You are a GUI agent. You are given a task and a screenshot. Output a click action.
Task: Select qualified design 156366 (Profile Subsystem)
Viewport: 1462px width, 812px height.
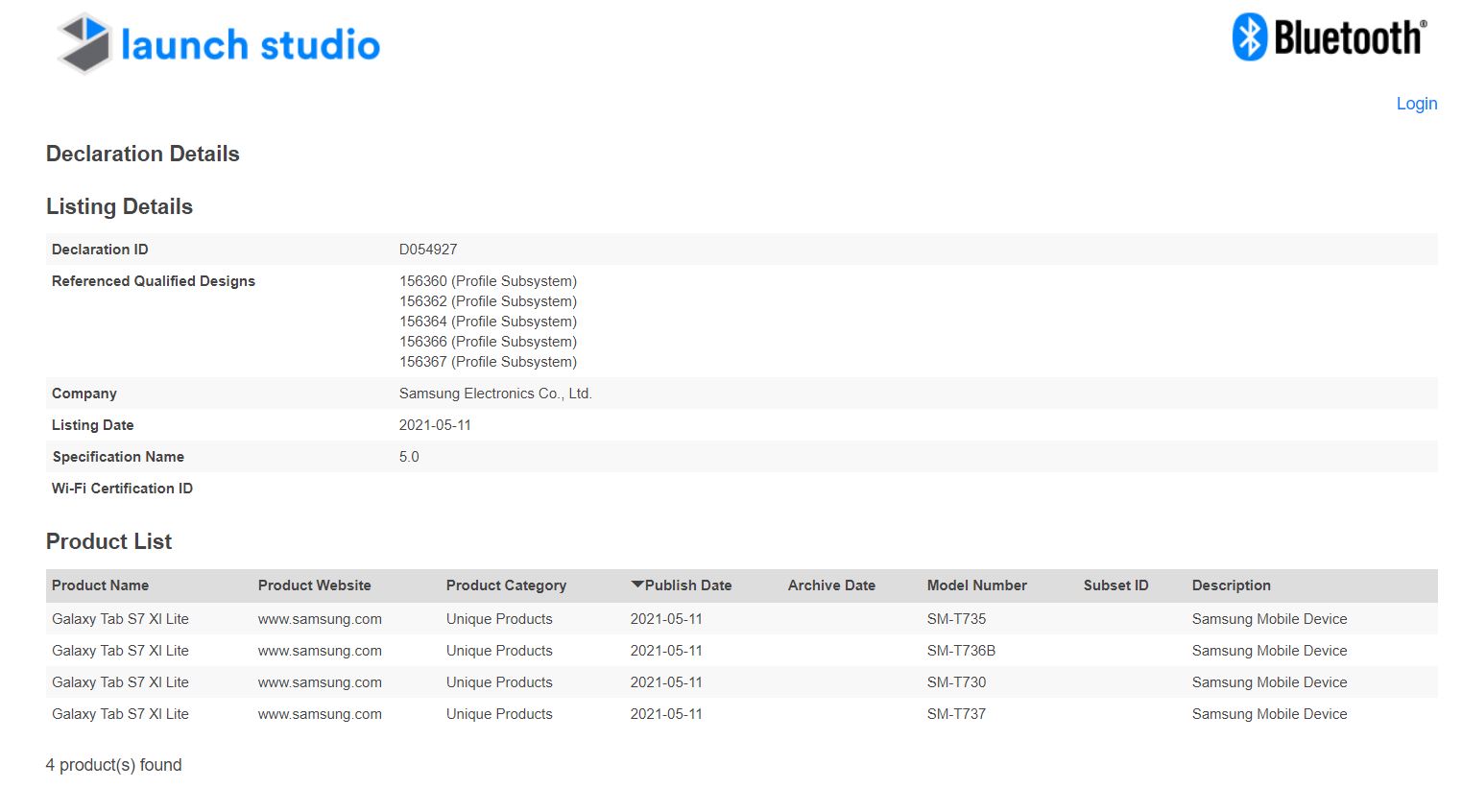488,342
